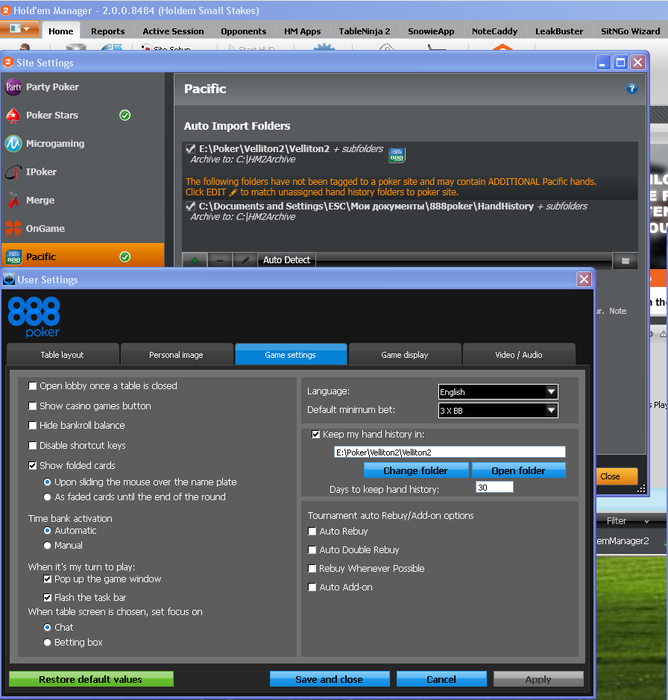Switch to Table layout tab
This screenshot has width=668, height=700.
[63, 354]
